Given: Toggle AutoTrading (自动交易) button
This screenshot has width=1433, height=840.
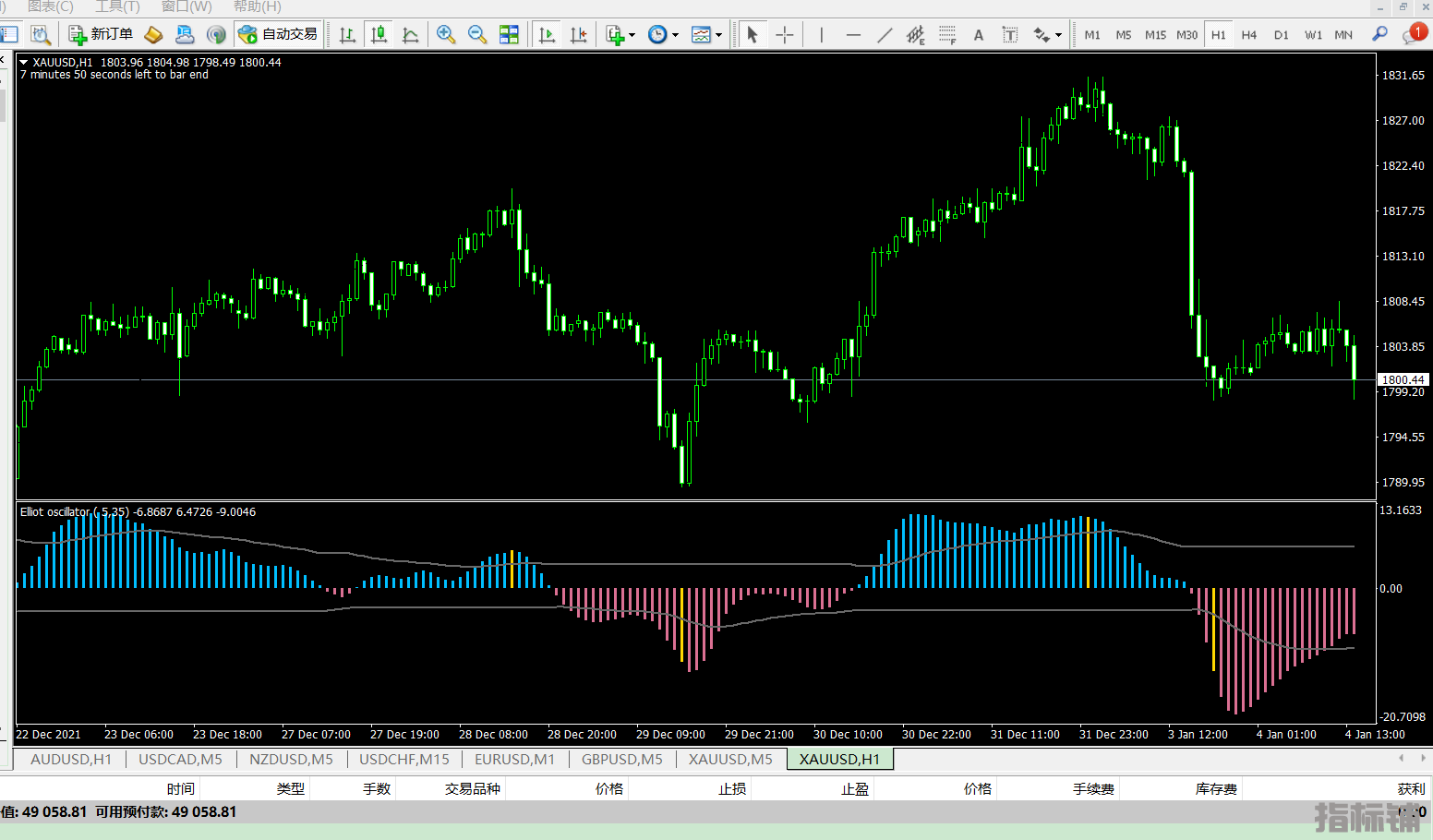Looking at the screenshot, I should (x=278, y=34).
